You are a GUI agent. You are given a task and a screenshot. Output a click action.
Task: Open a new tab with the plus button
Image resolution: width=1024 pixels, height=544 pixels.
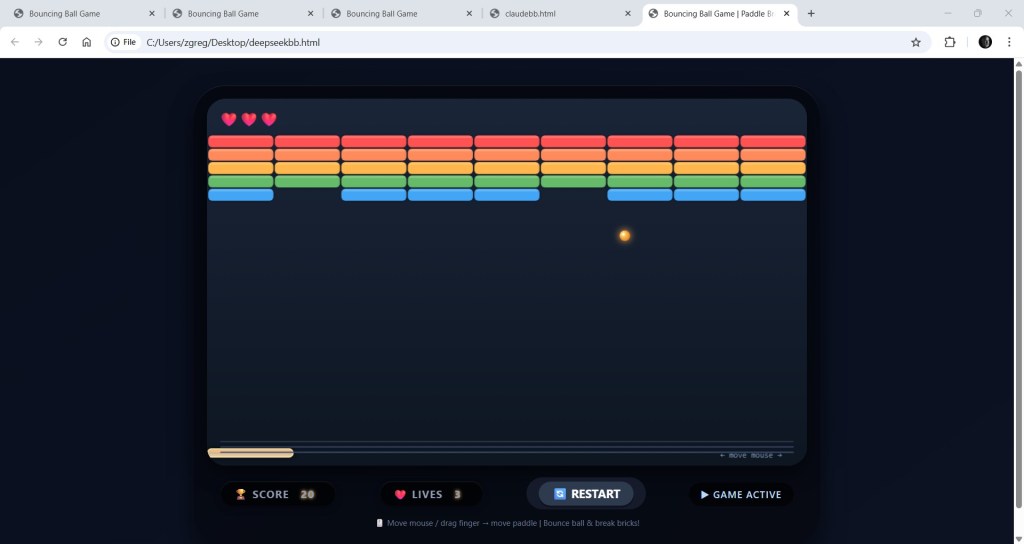(811, 14)
